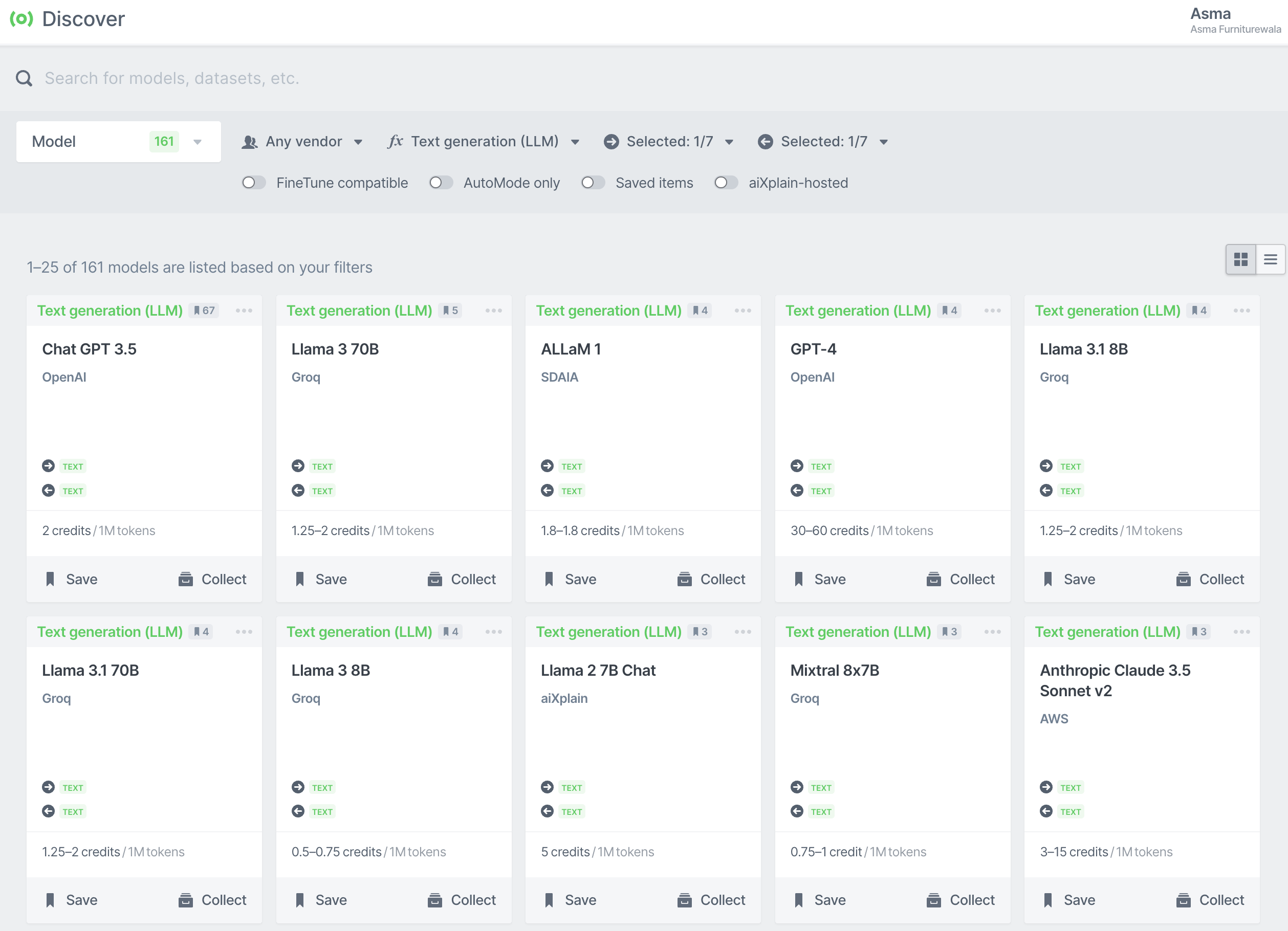Click the 30–60 credits price on GPT-4

(x=829, y=530)
